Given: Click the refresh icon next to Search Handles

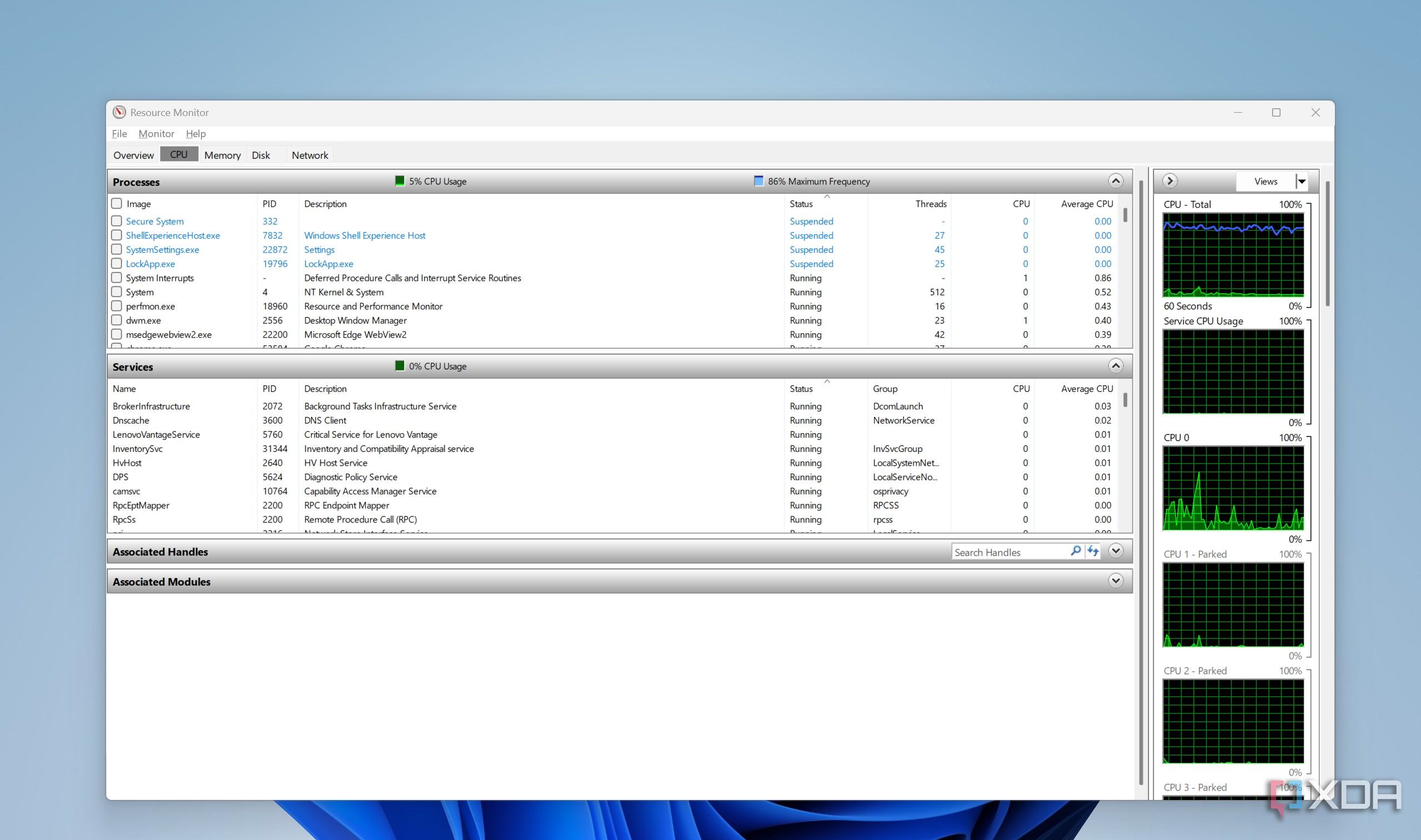Looking at the screenshot, I should tap(1093, 551).
